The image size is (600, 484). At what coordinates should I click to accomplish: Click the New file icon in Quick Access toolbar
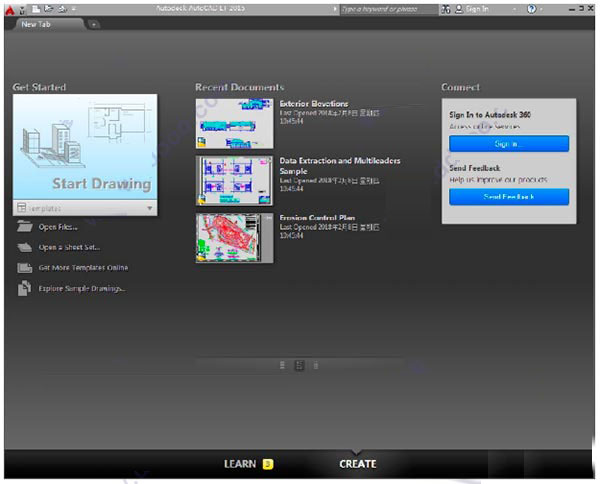point(36,8)
